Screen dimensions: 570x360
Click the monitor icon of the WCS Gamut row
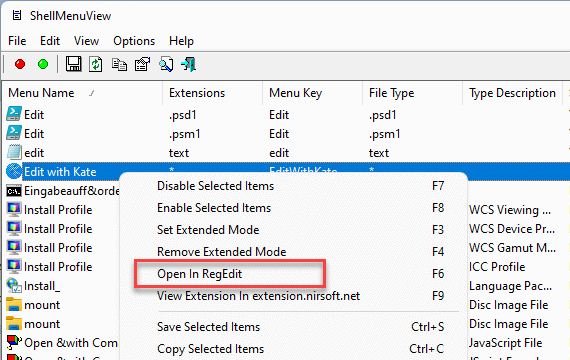(14, 247)
